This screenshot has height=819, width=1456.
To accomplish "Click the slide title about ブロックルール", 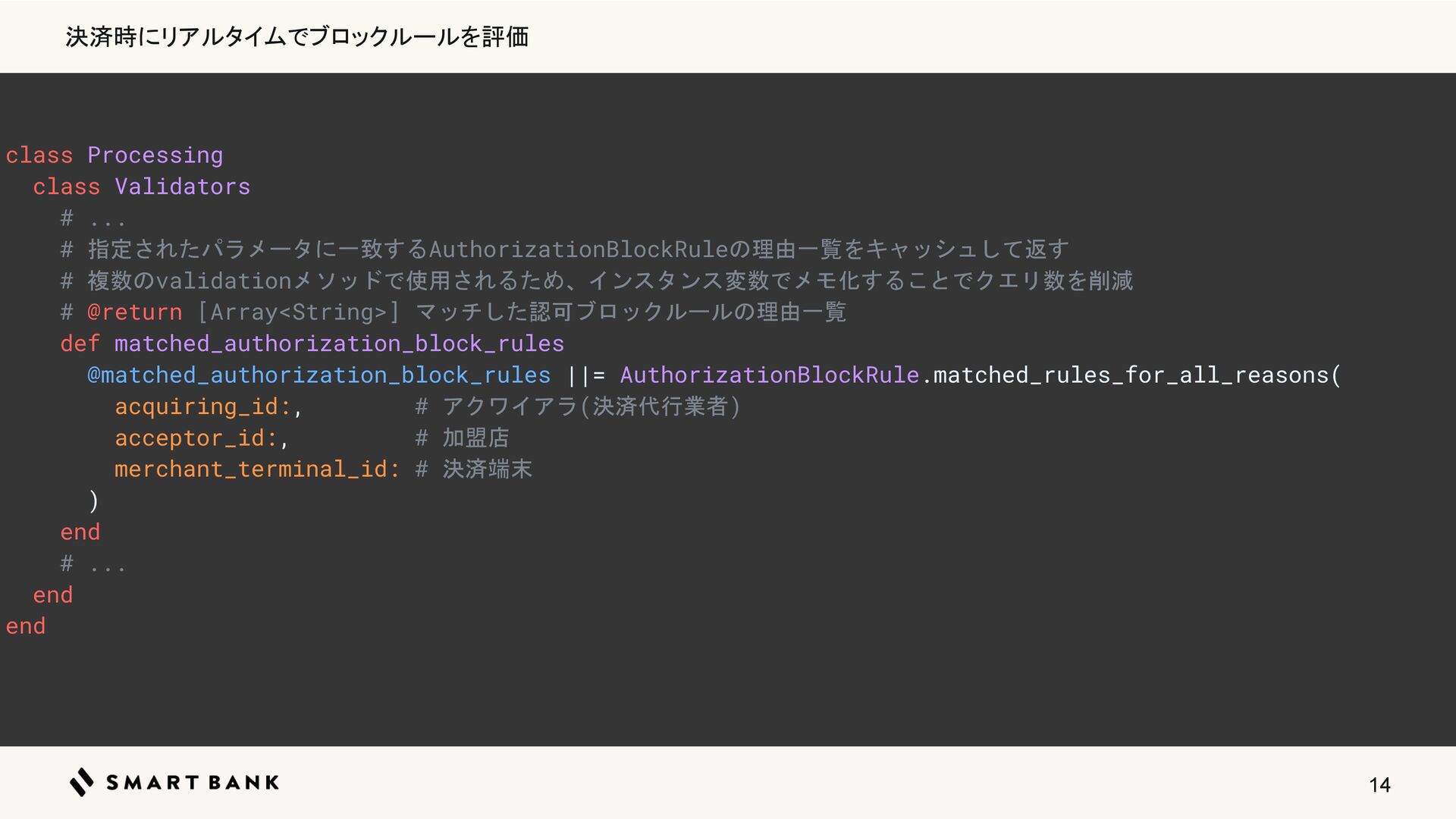I will [297, 36].
